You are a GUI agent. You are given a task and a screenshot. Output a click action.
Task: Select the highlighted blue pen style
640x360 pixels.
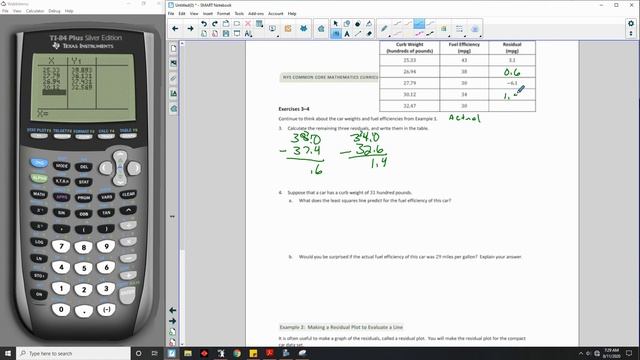click(x=419, y=24)
